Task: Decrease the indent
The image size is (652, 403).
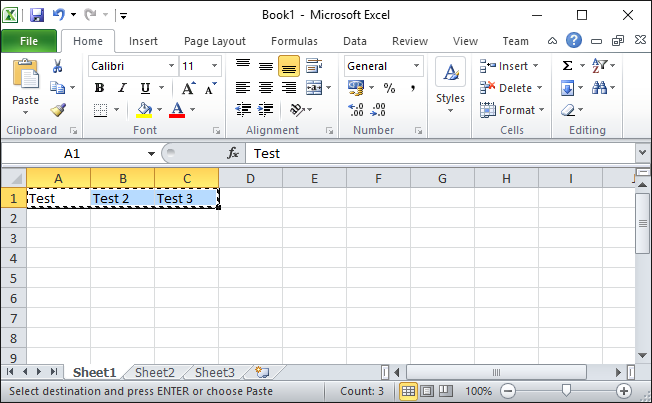Action: click(x=243, y=110)
